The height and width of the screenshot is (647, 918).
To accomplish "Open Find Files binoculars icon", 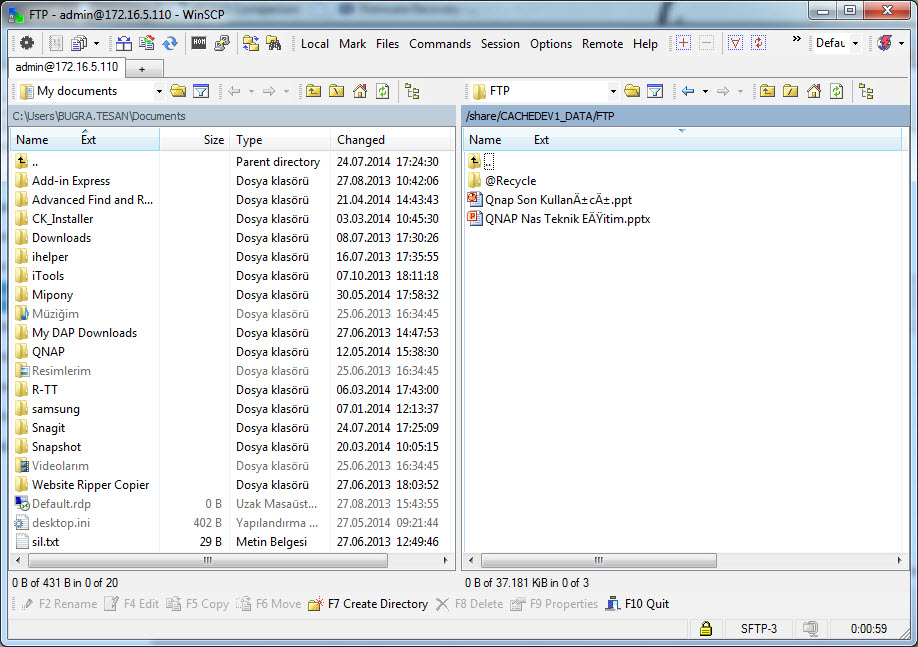I will coord(274,43).
